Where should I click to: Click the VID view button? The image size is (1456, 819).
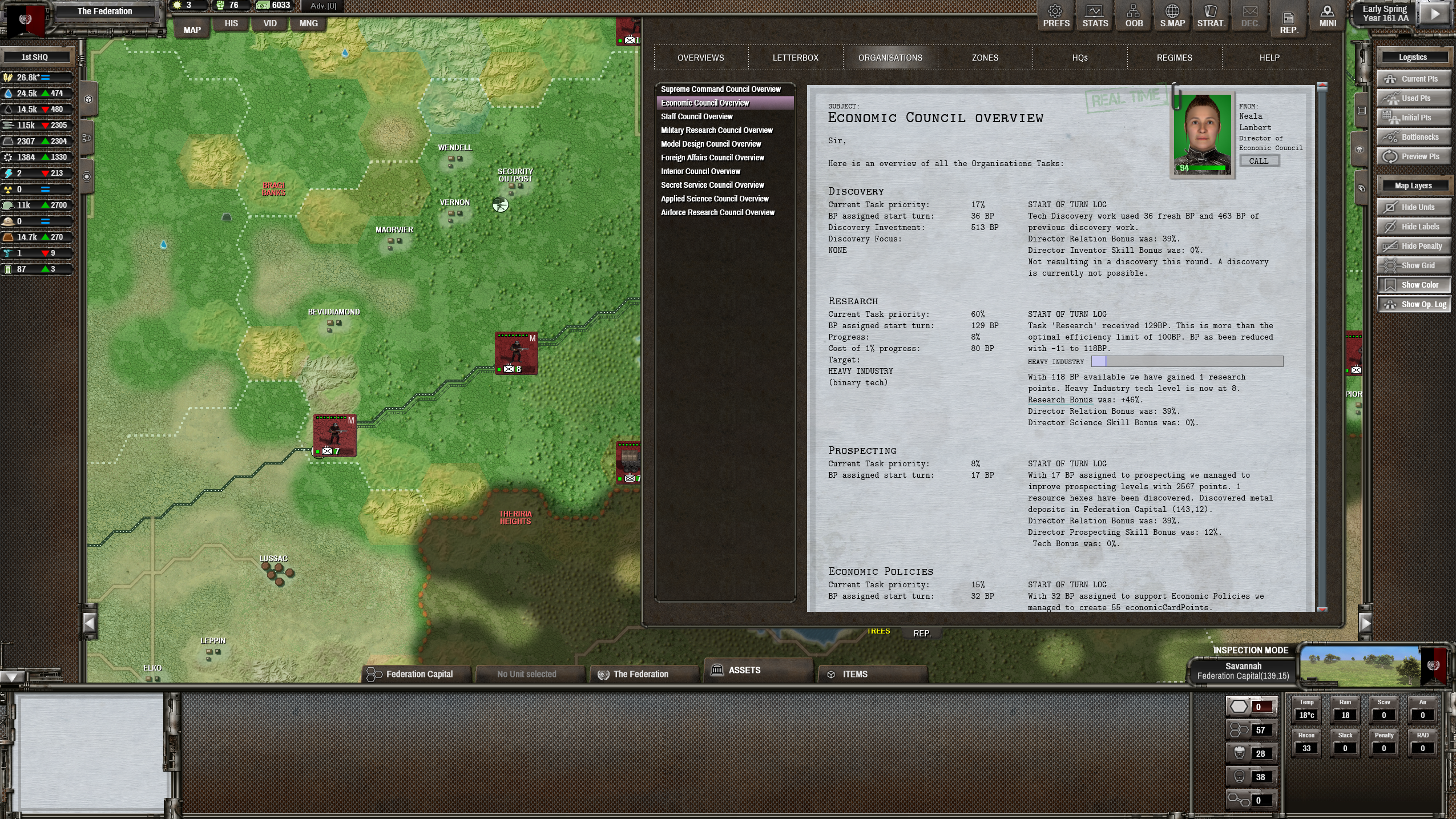pyautogui.click(x=269, y=23)
